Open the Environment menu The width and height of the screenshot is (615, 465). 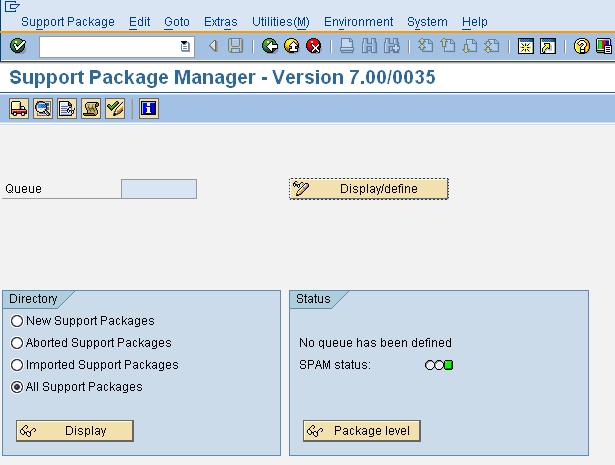358,22
